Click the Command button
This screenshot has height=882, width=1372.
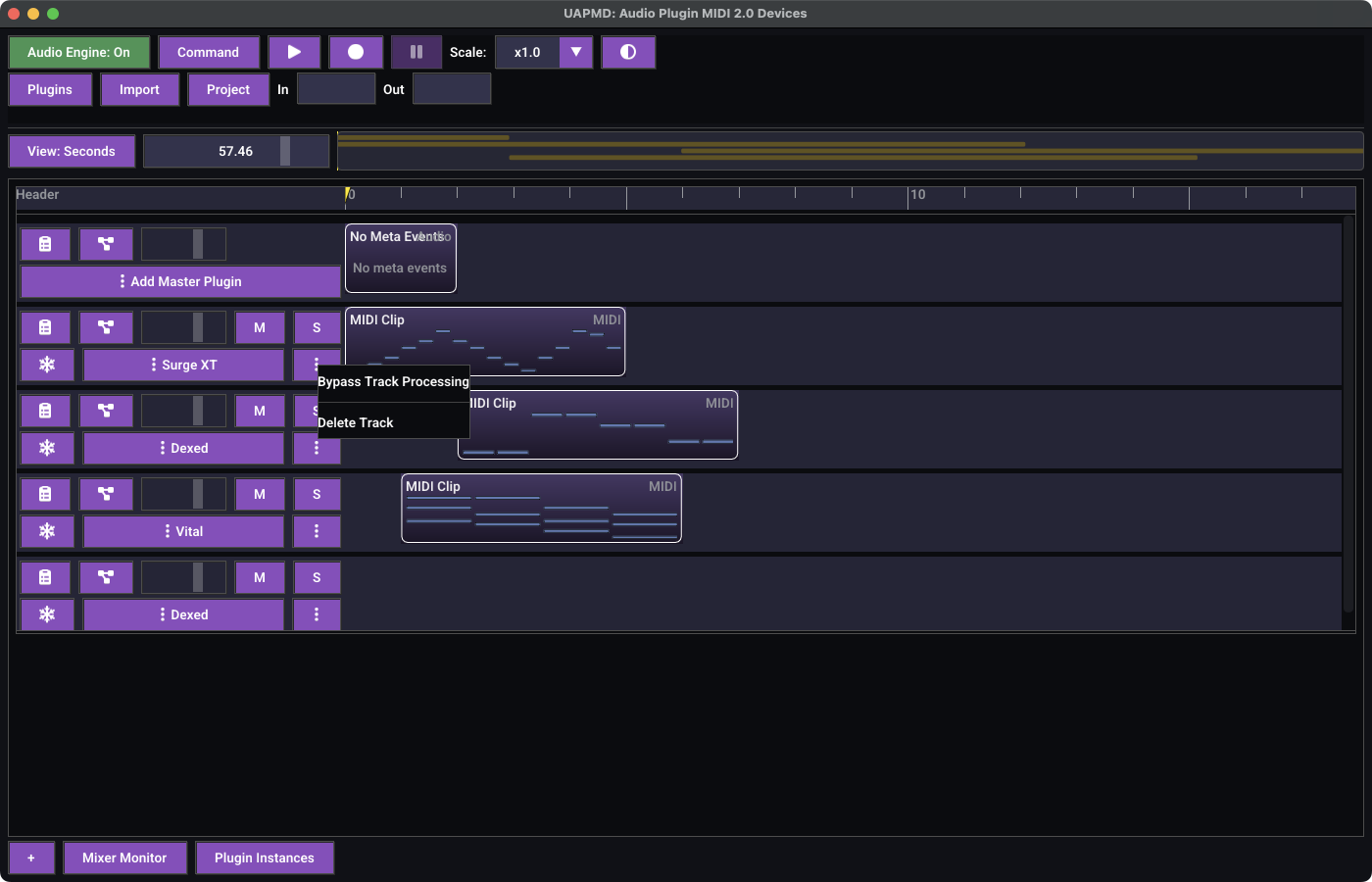[x=209, y=52]
